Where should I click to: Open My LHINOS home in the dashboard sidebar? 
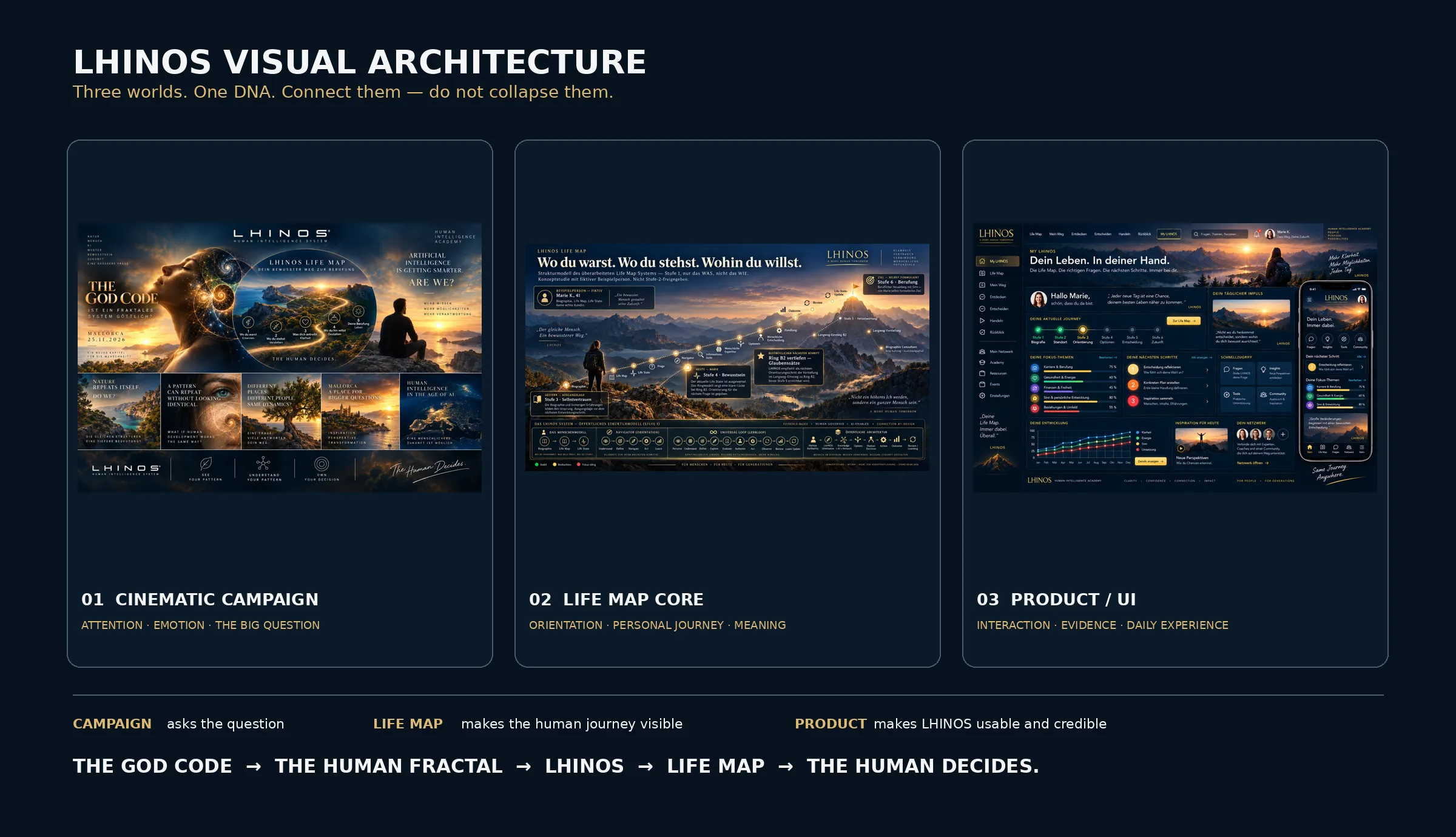point(997,261)
